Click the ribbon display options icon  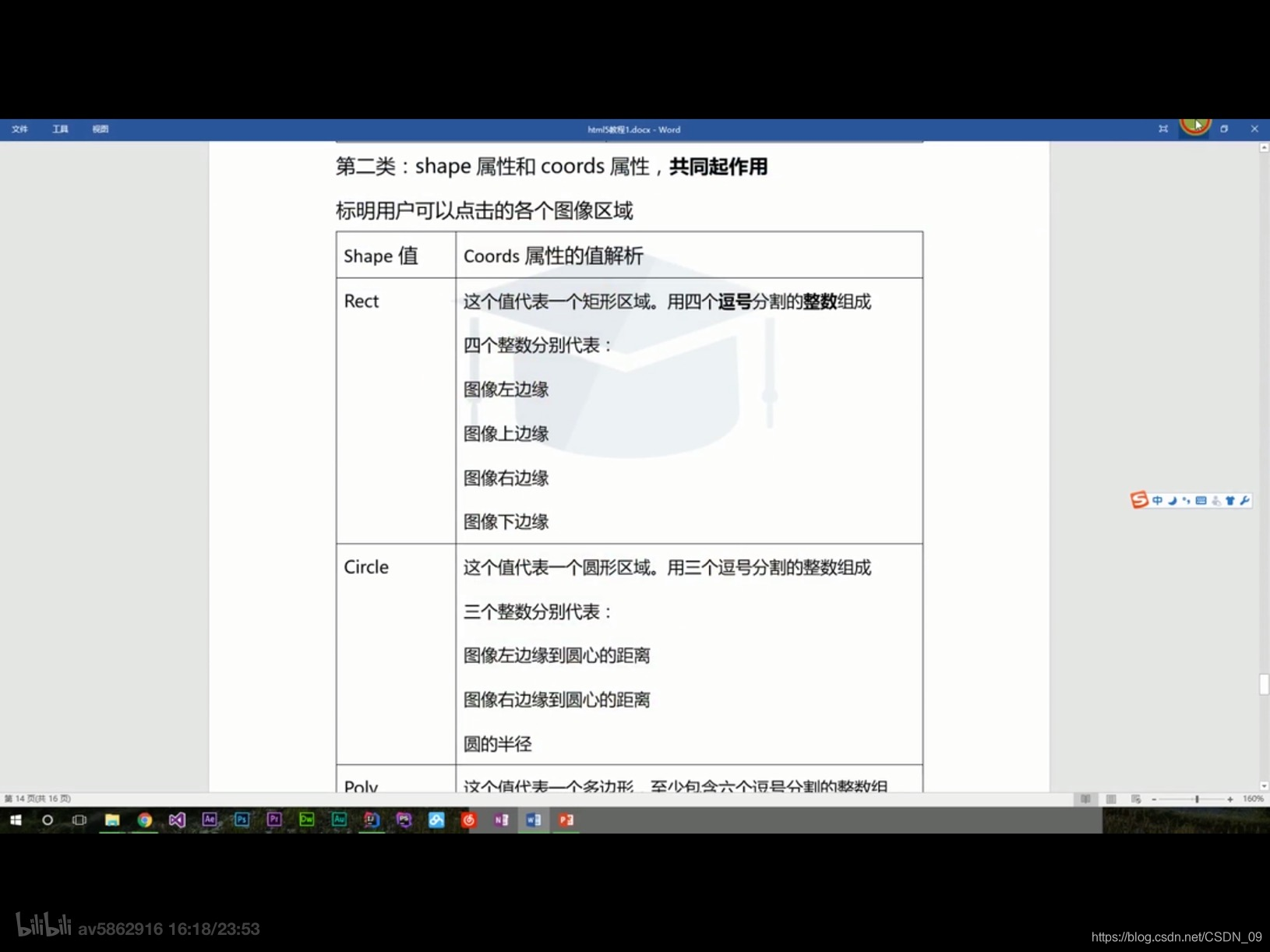pos(1162,129)
